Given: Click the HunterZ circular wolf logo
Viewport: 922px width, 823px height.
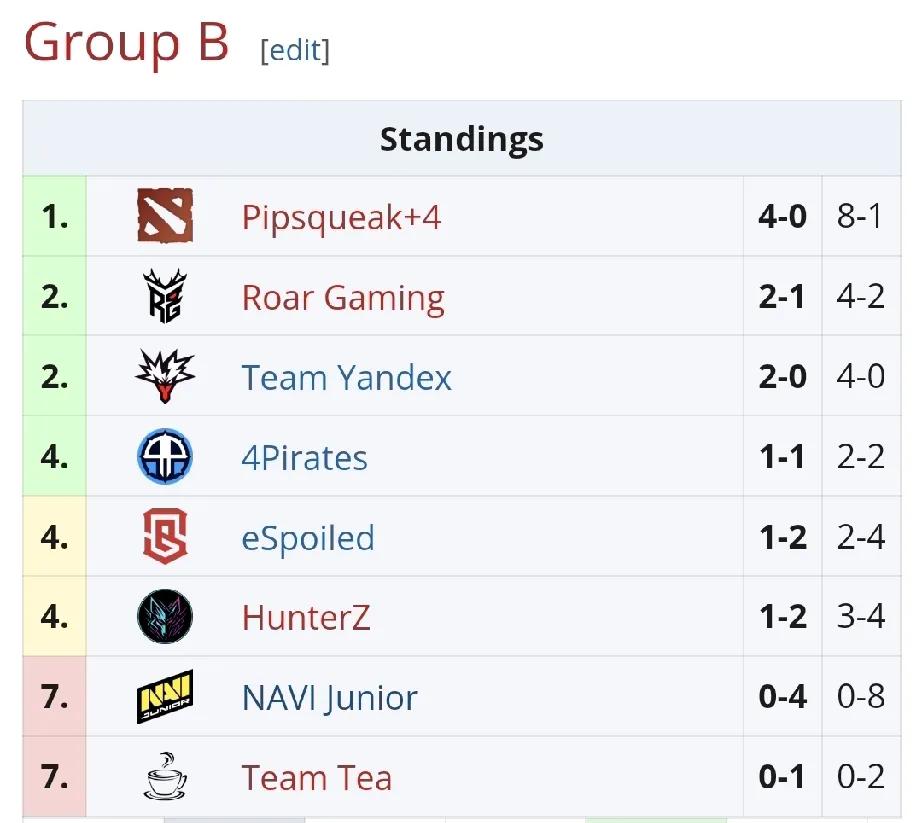Looking at the screenshot, I should tap(165, 616).
